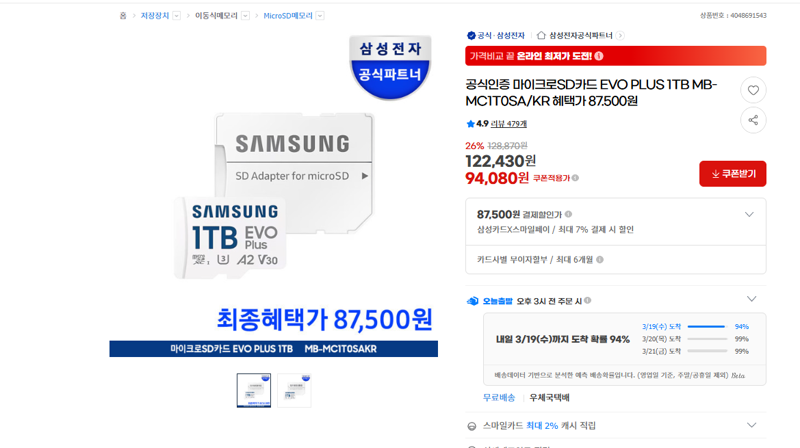Open info icon on red price-challenge banner
The width and height of the screenshot is (800, 448).
599,56
